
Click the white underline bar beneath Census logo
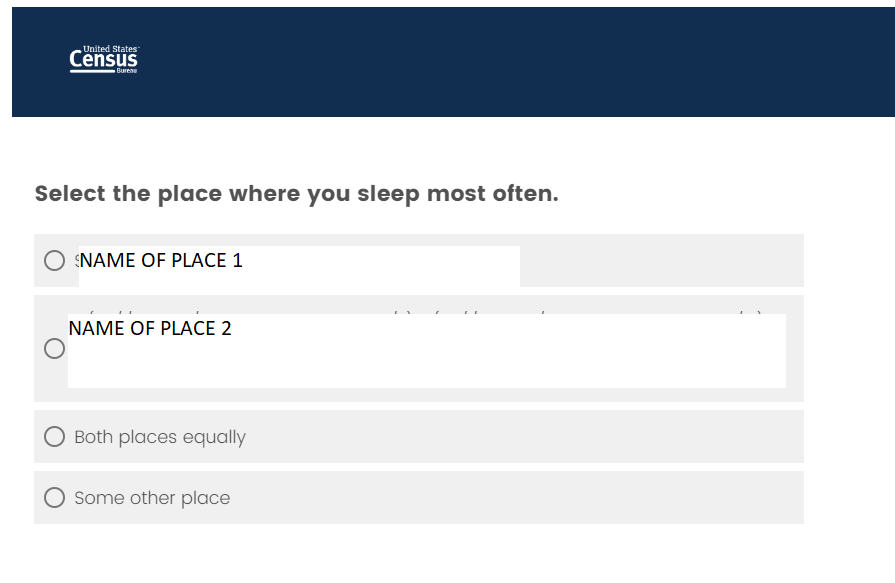pos(91,72)
